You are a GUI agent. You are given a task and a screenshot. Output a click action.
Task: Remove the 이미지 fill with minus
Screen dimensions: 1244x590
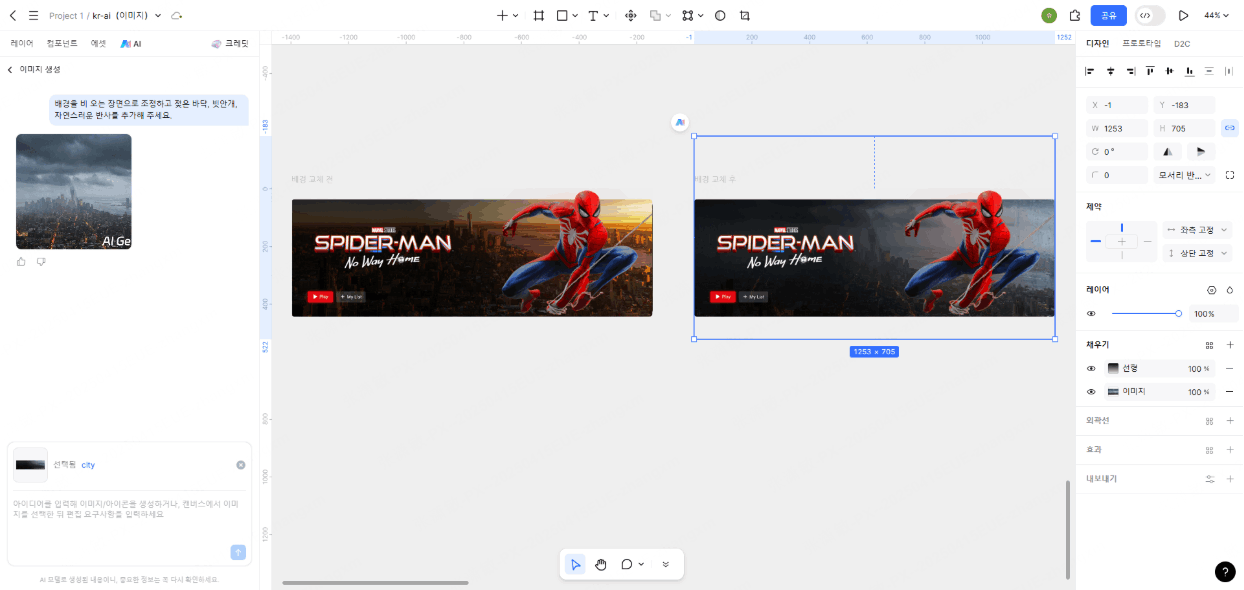point(1230,392)
